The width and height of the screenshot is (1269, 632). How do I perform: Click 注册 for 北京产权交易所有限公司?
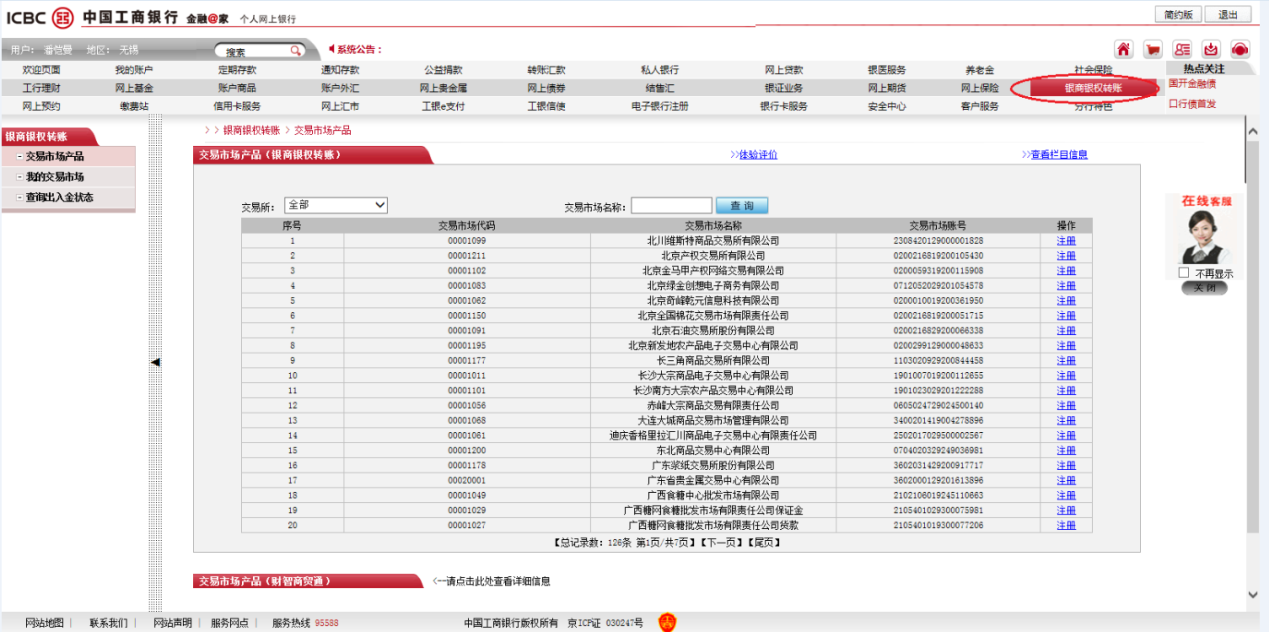coord(1066,256)
